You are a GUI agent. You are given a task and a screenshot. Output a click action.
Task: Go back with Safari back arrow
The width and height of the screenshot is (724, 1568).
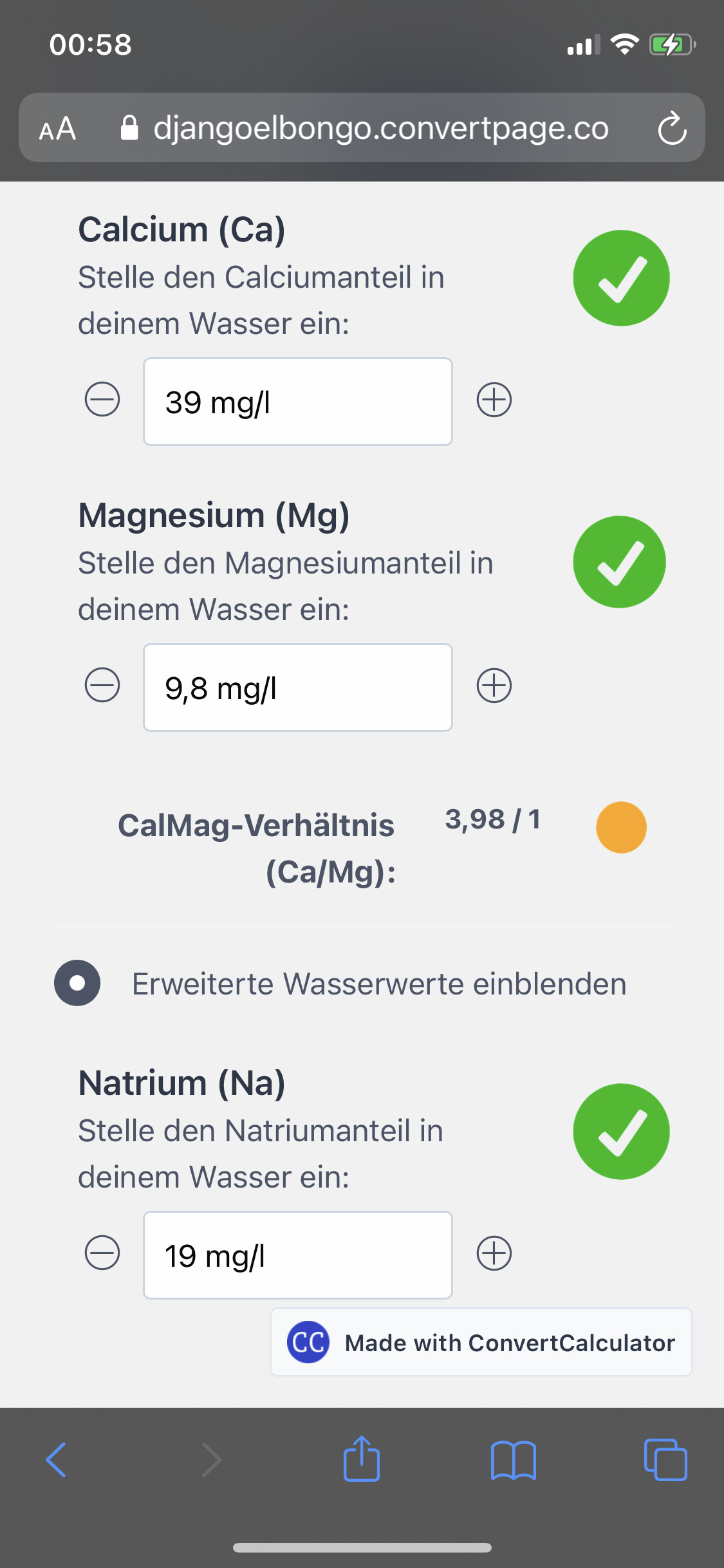[x=56, y=1460]
